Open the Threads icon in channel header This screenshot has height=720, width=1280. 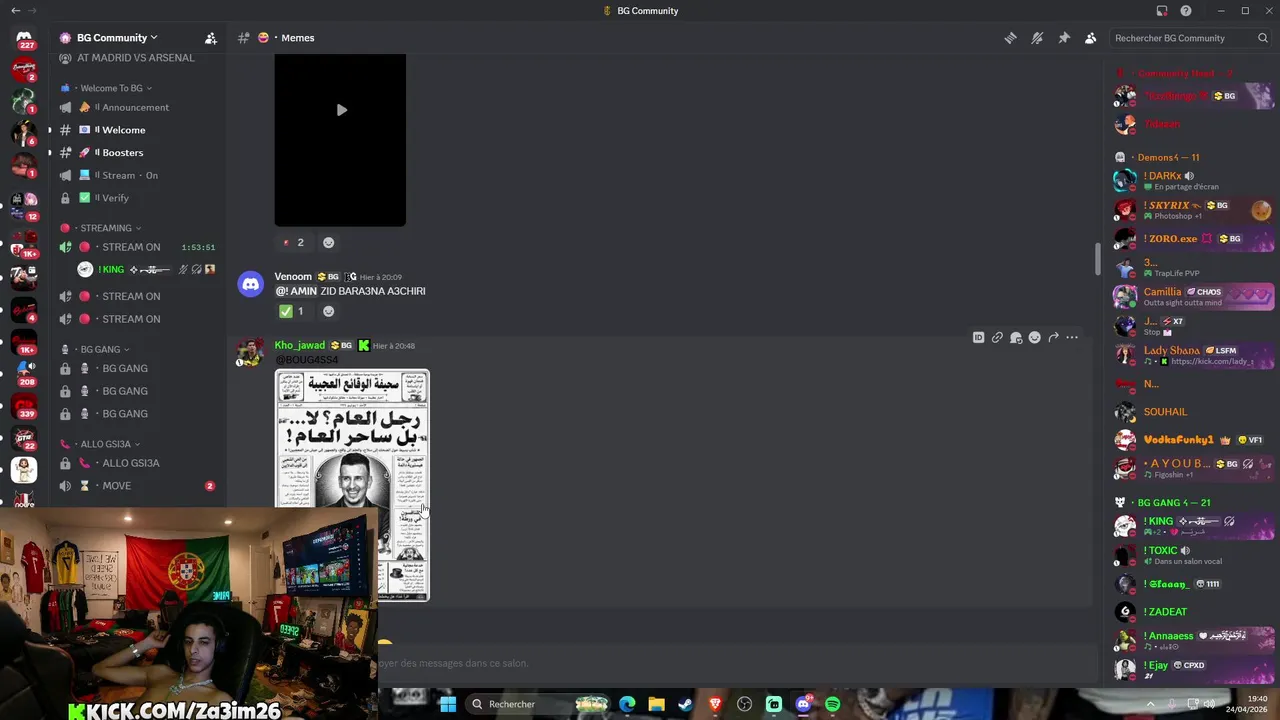point(1010,38)
